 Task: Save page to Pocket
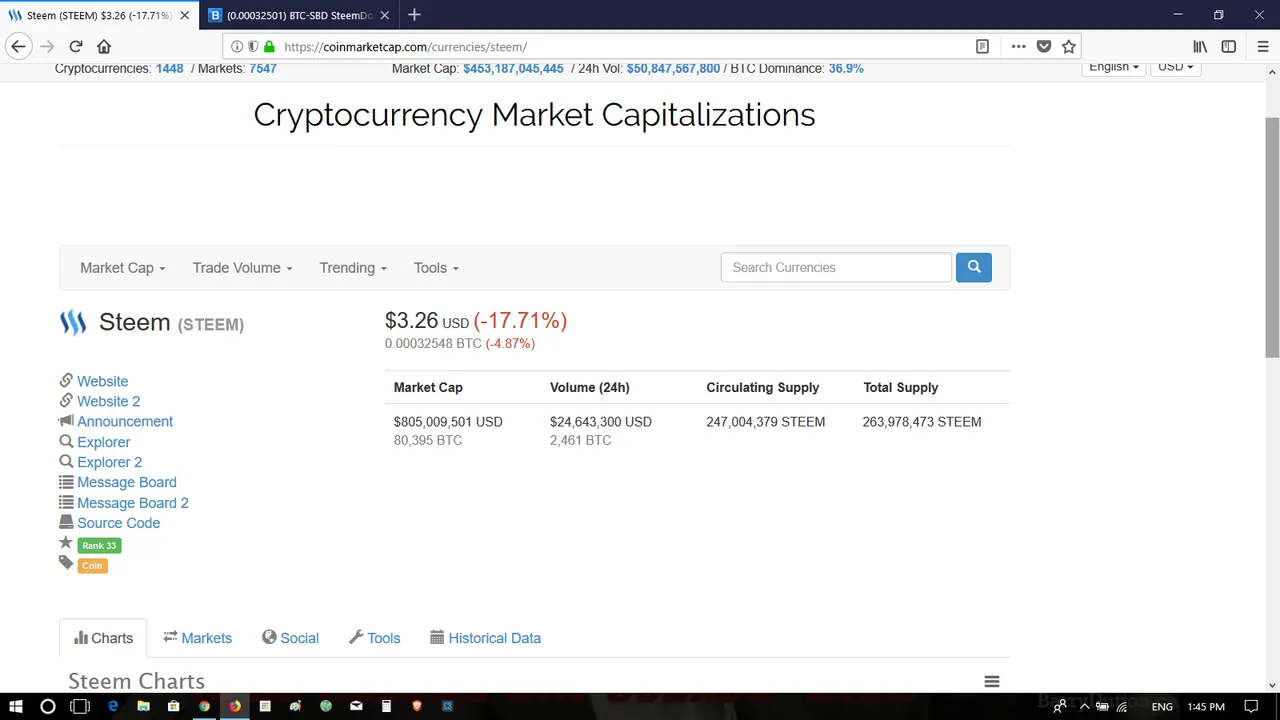1044,46
